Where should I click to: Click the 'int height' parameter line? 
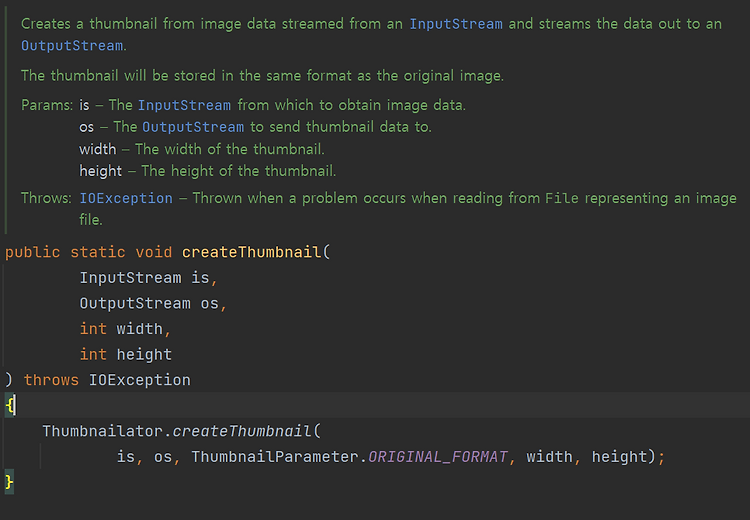(125, 354)
